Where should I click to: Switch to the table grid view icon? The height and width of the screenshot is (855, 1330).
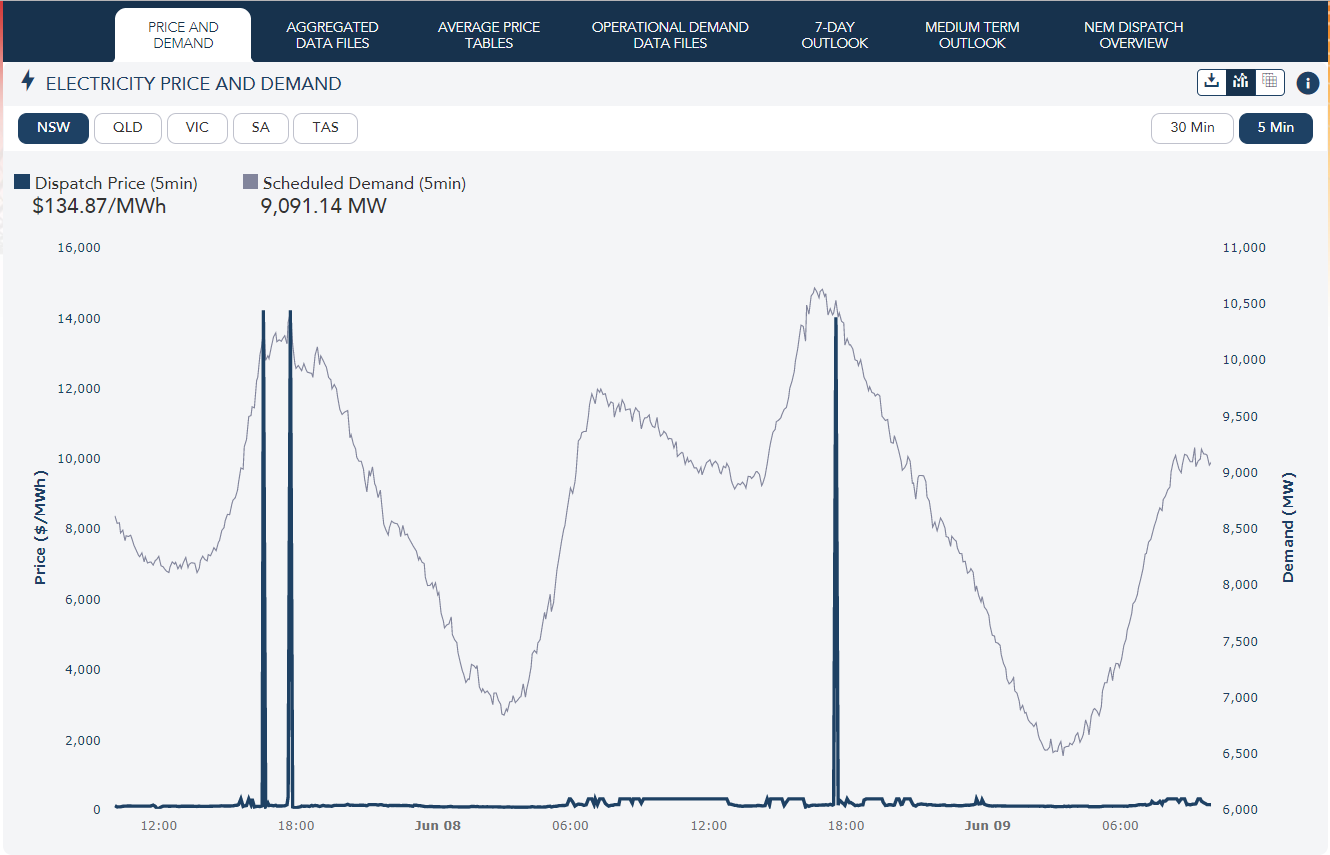pos(1270,82)
